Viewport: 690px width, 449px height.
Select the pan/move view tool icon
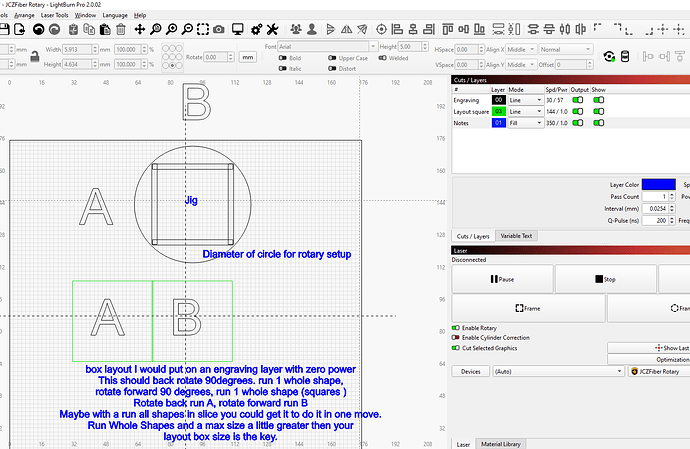[139, 29]
